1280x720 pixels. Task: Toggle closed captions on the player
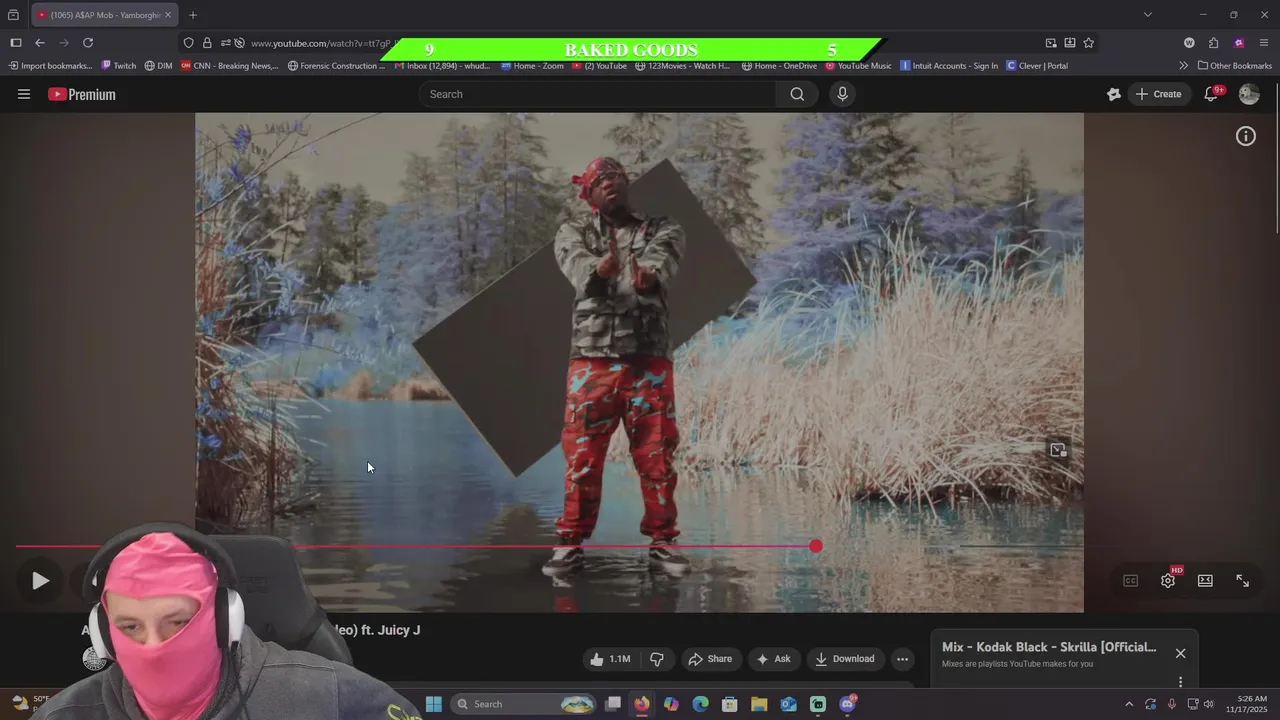click(1131, 581)
